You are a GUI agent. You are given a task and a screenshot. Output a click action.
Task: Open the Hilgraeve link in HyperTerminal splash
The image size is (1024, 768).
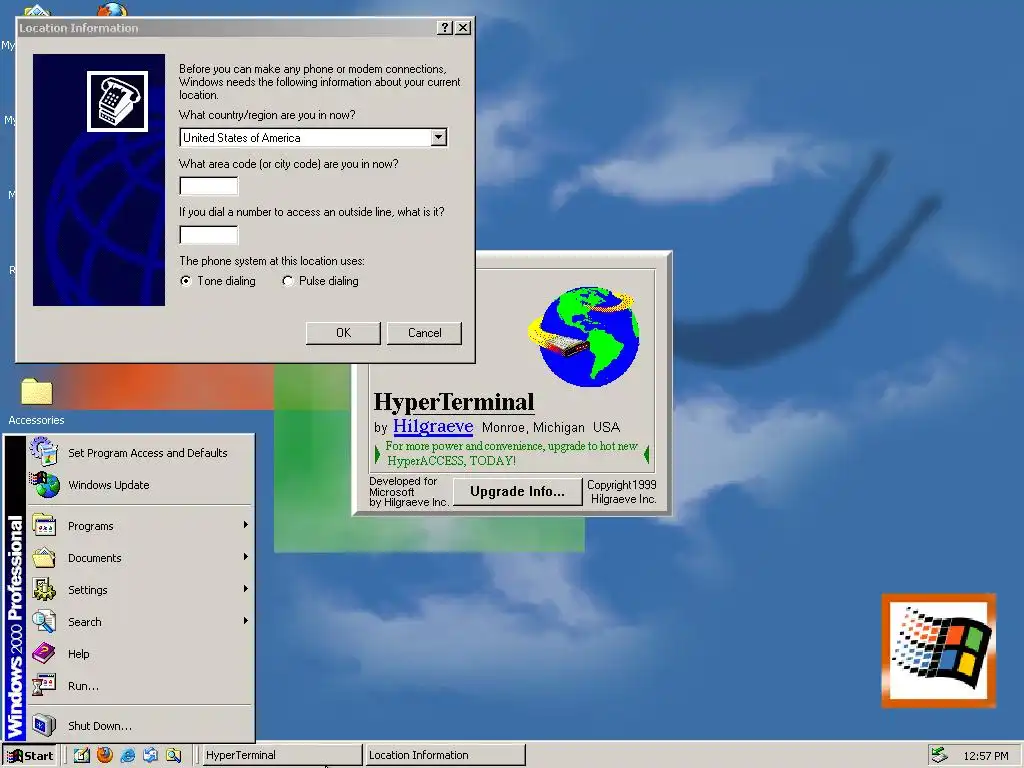[433, 426]
